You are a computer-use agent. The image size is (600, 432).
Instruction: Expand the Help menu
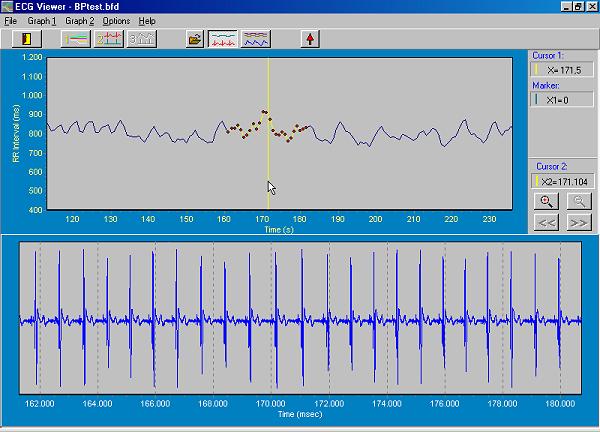tap(147, 20)
